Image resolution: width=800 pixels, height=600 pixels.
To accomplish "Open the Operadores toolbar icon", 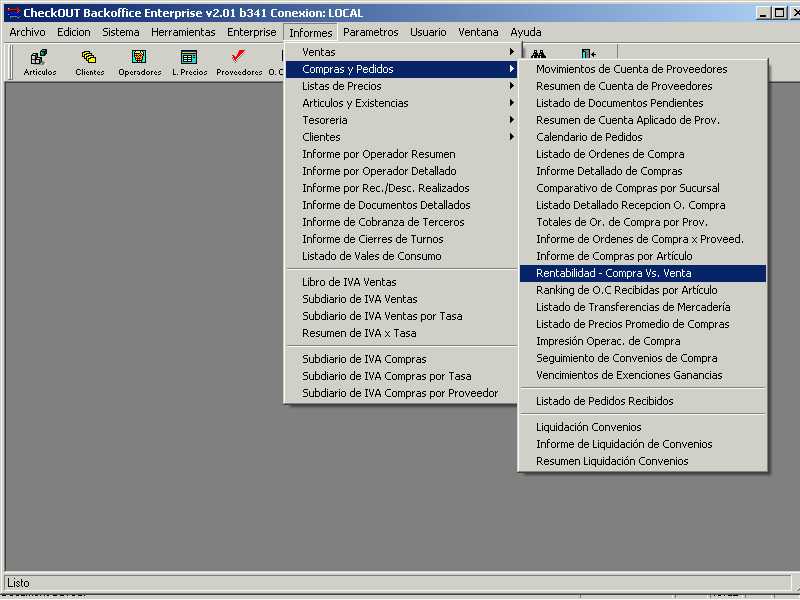I will point(139,62).
